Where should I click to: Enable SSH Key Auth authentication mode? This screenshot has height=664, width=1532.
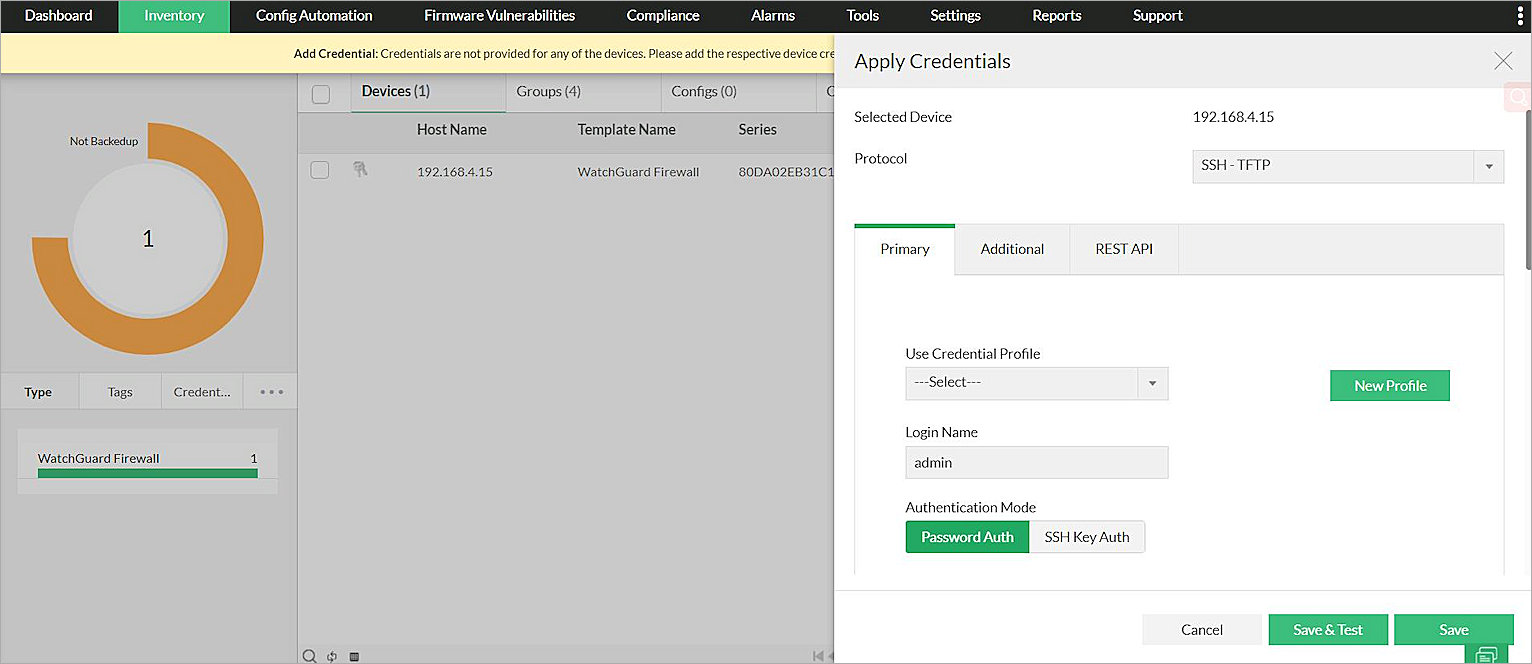coord(1087,537)
